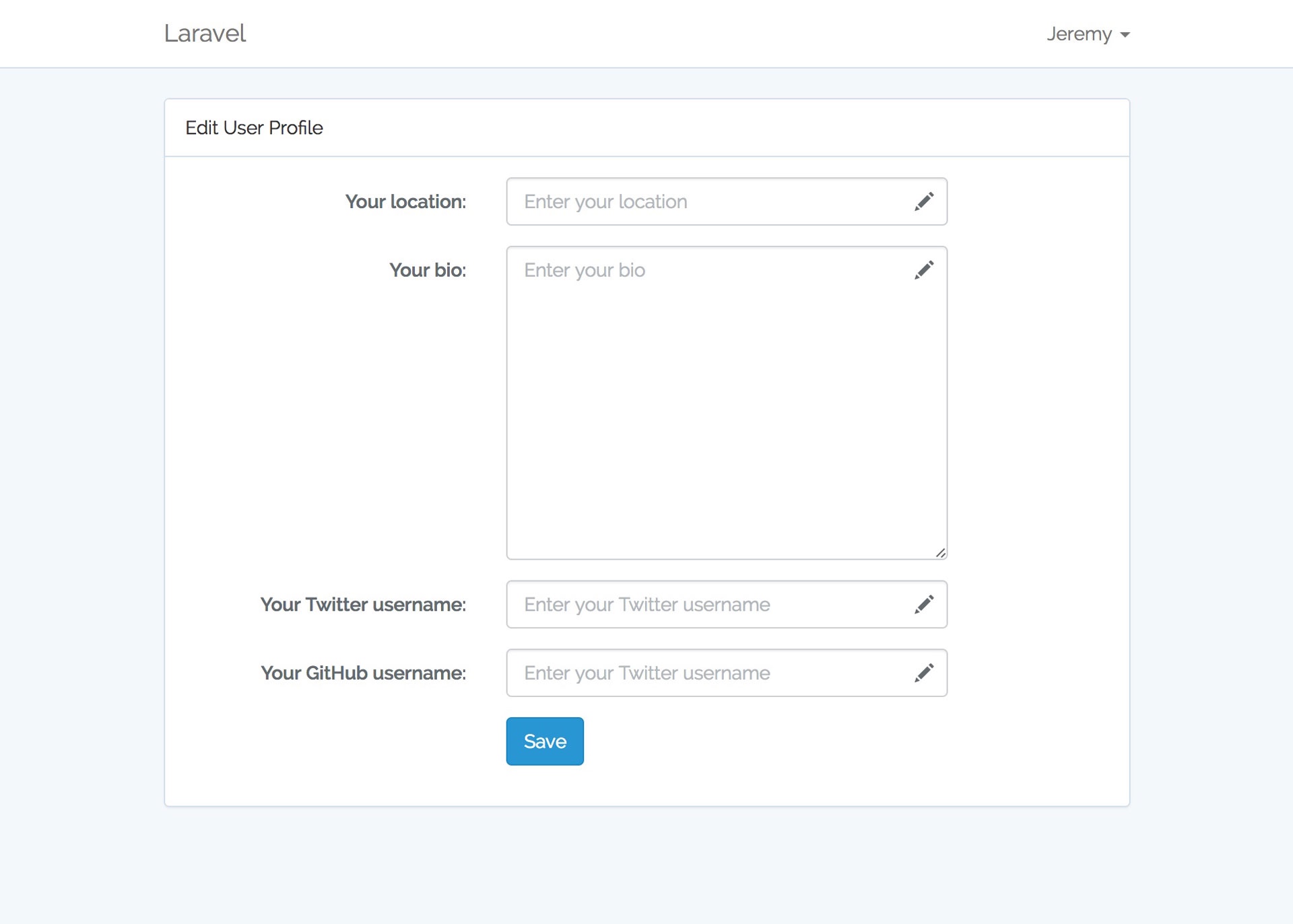Click pencil icon in GitHub username field
1293x924 pixels.
924,673
